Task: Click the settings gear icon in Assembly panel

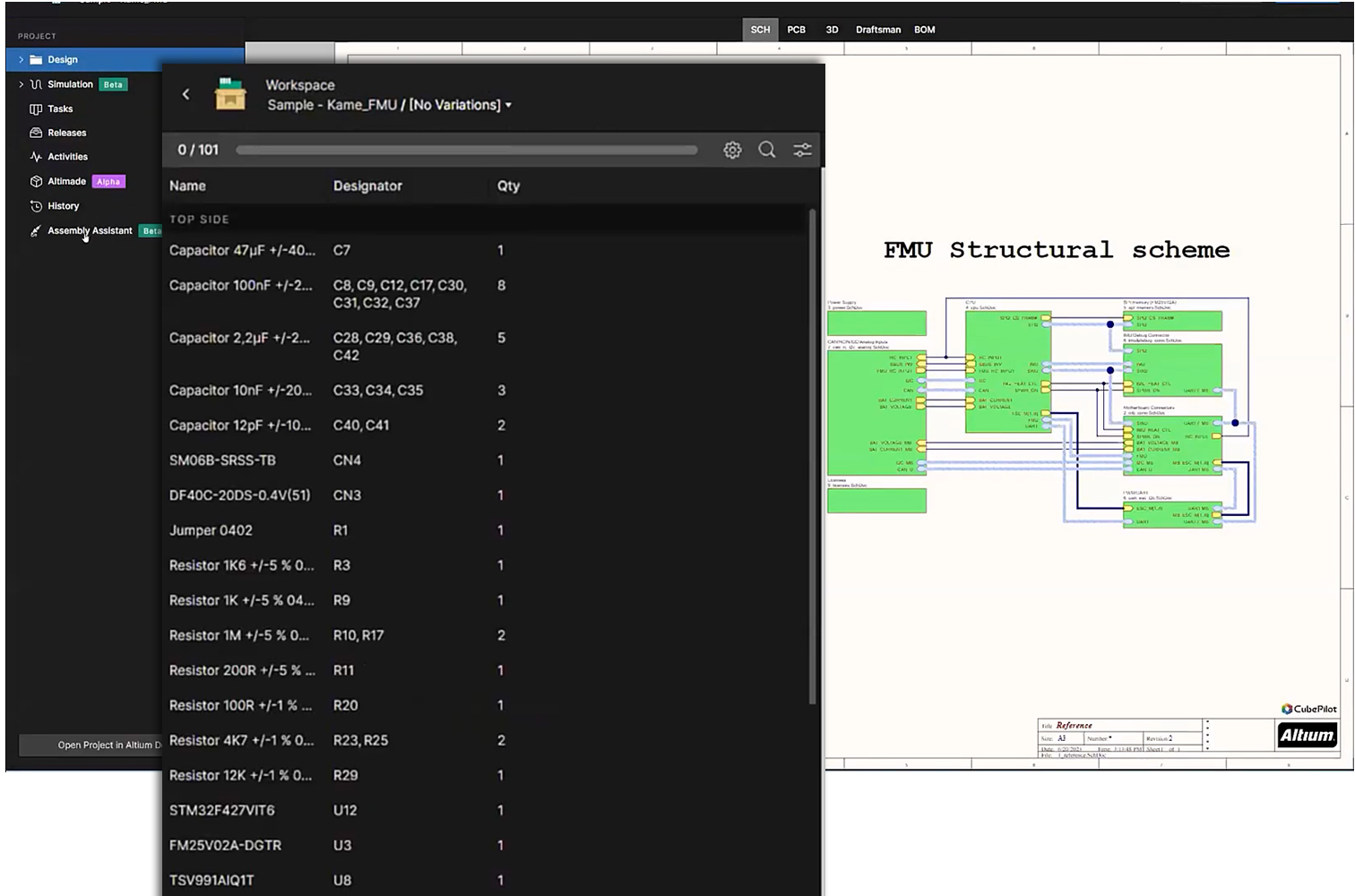Action: coord(732,151)
